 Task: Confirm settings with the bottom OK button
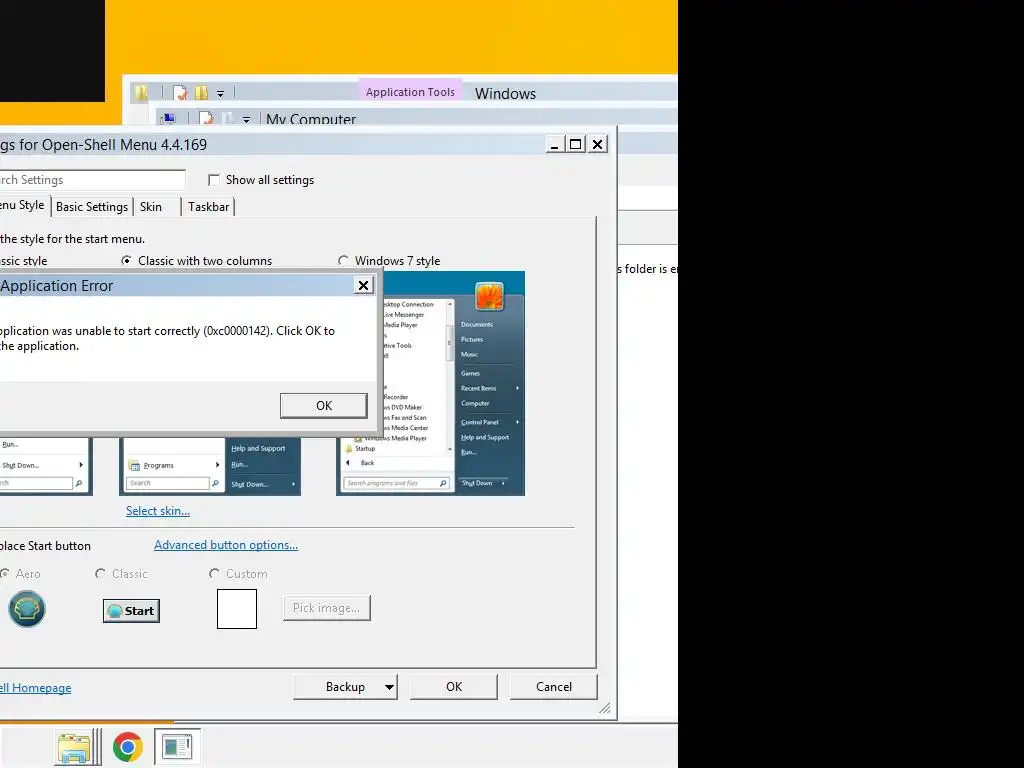click(x=454, y=687)
